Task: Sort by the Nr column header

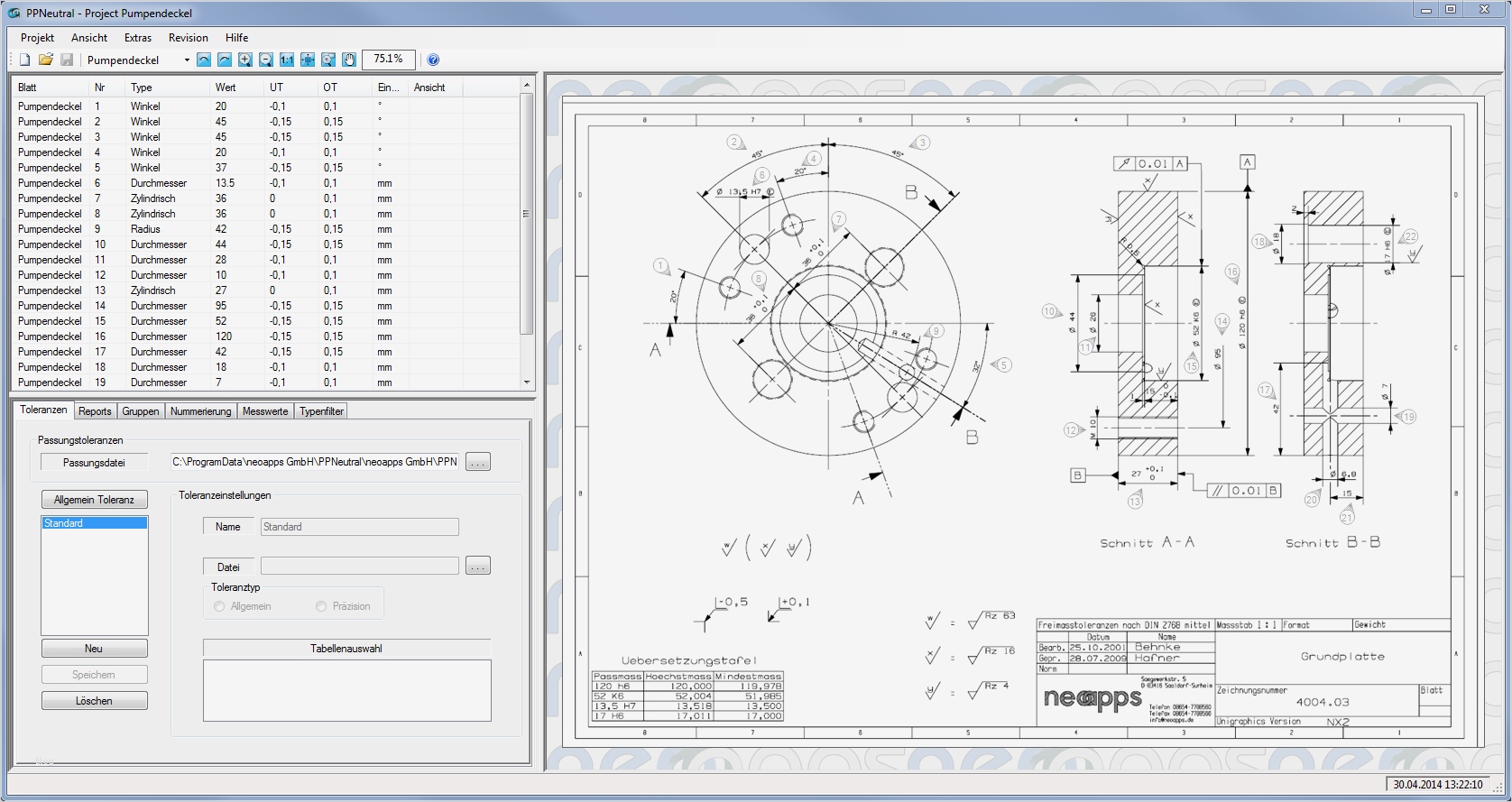Action: click(108, 88)
